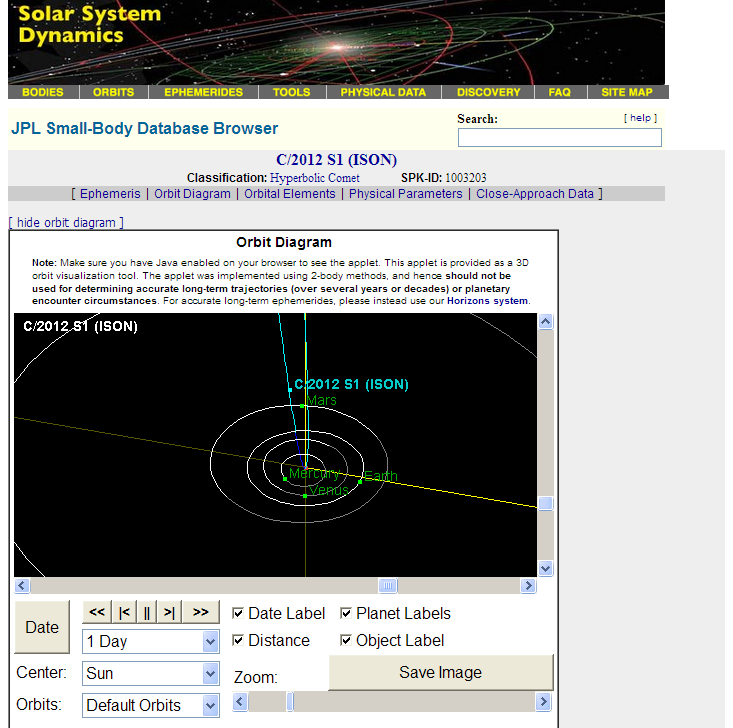
Task: Step back one frame with |< button
Action: (x=123, y=612)
